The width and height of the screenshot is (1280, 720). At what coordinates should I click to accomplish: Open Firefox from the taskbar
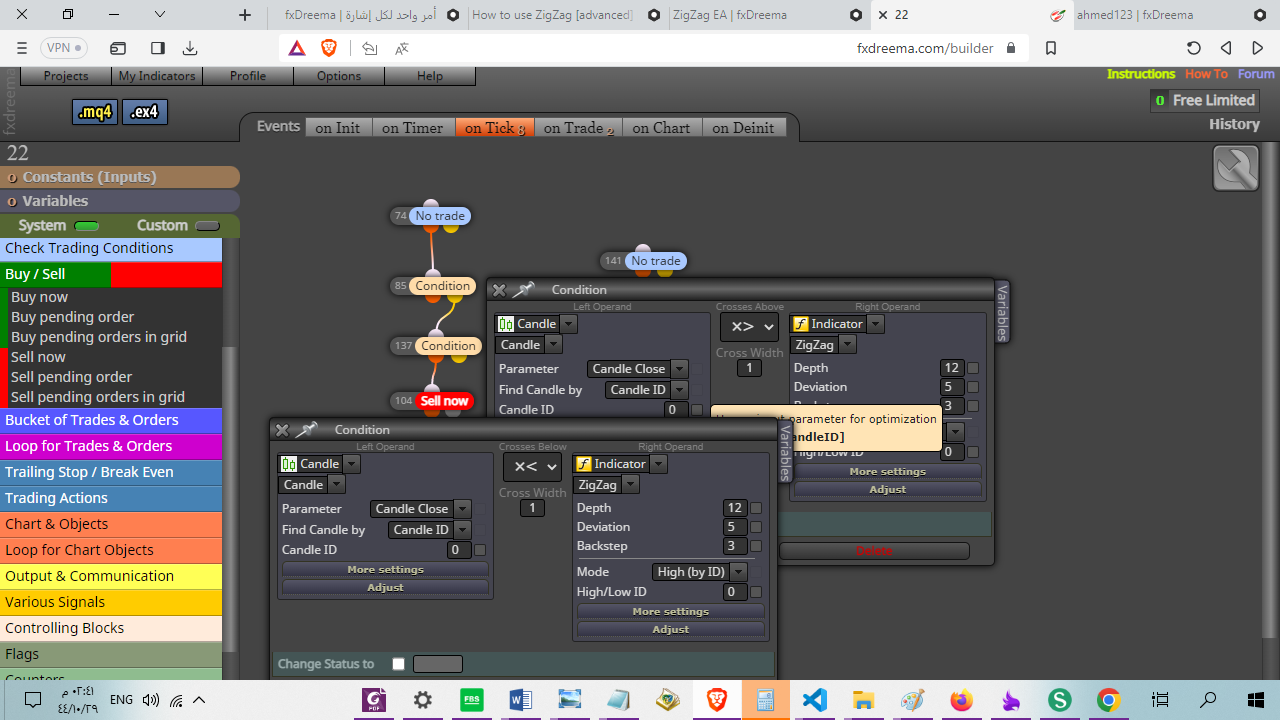pos(962,699)
